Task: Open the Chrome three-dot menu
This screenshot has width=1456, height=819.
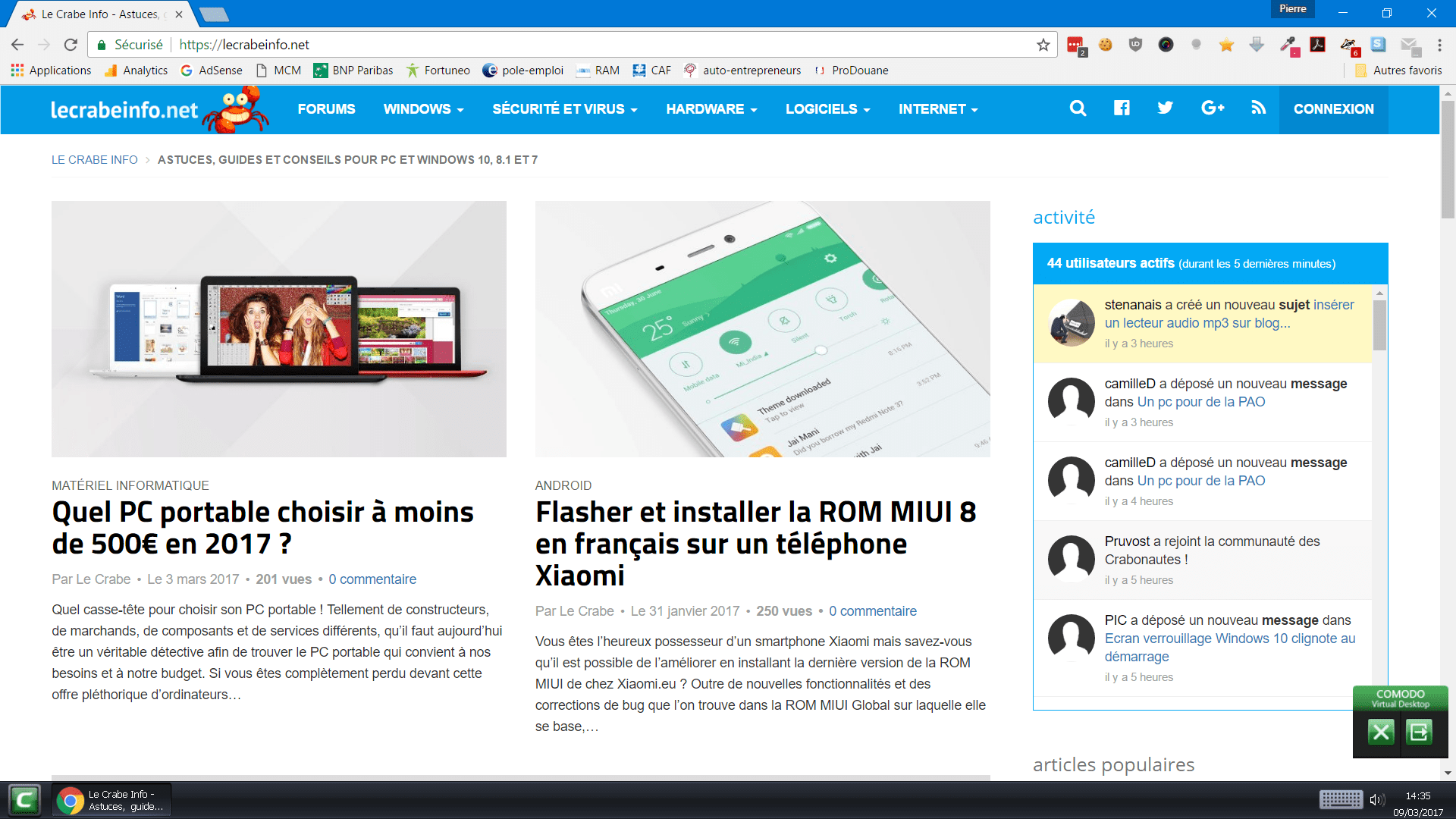Action: (x=1439, y=45)
